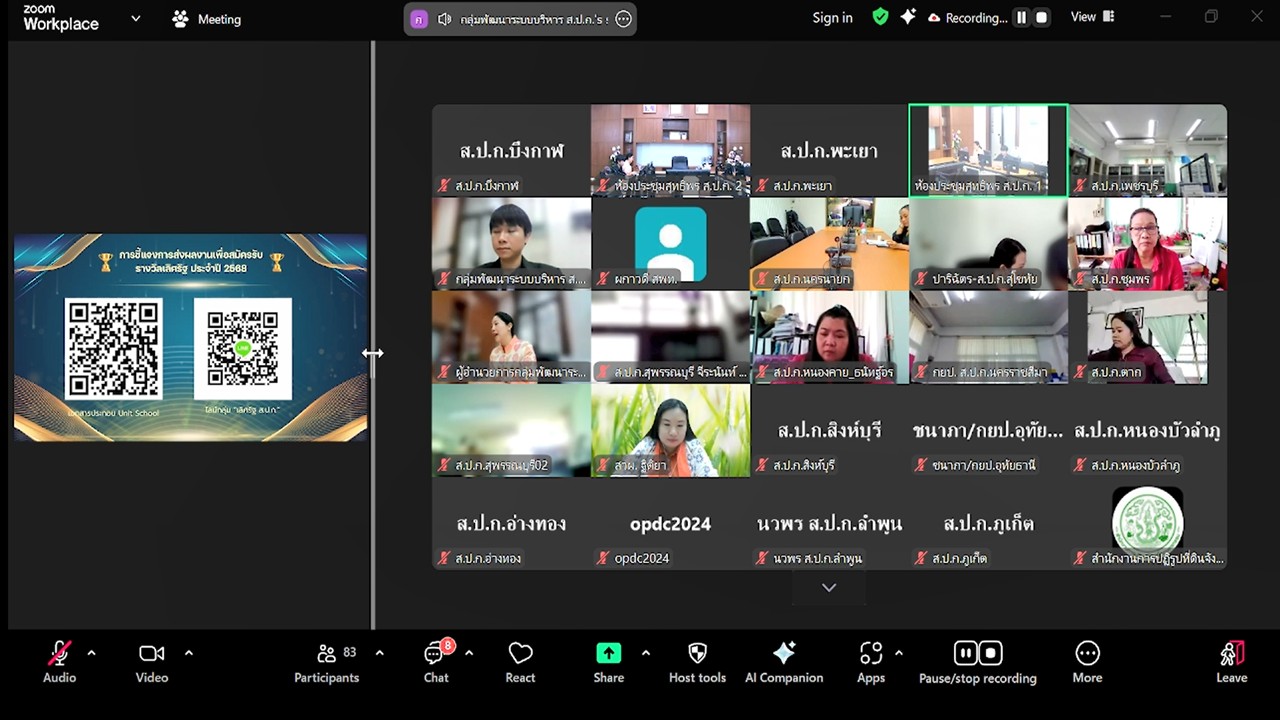
Task: Click muted mic icon on ส.ป.ก.ภูเก็ต tile
Action: [x=922, y=558]
